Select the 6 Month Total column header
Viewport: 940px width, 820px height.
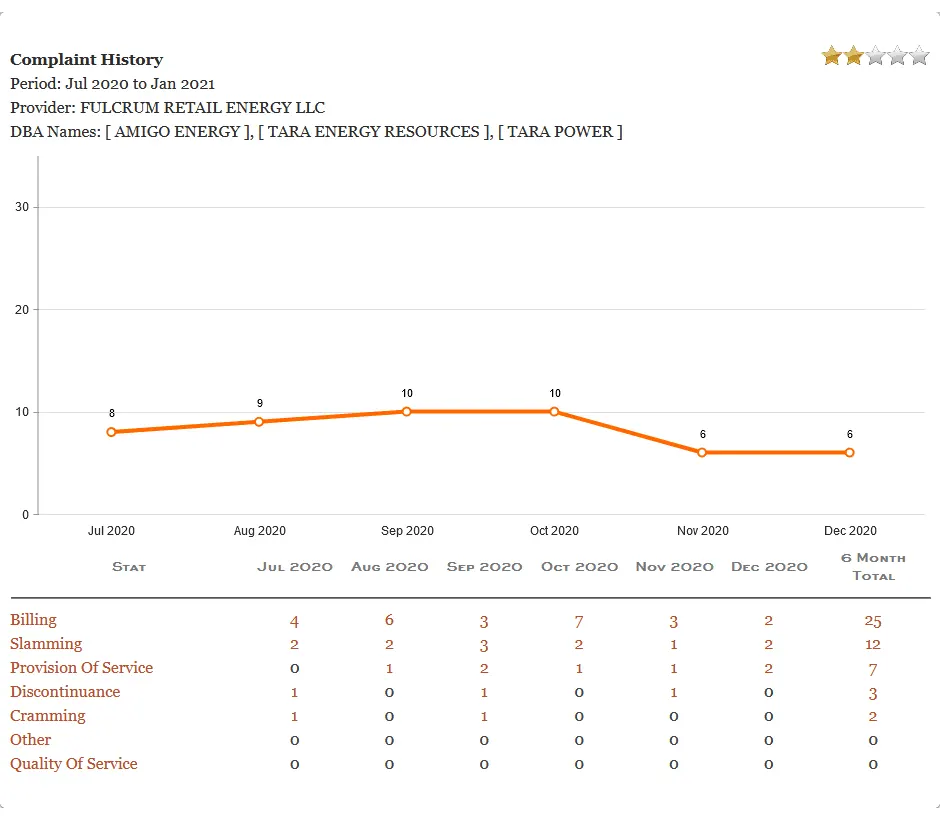873,566
